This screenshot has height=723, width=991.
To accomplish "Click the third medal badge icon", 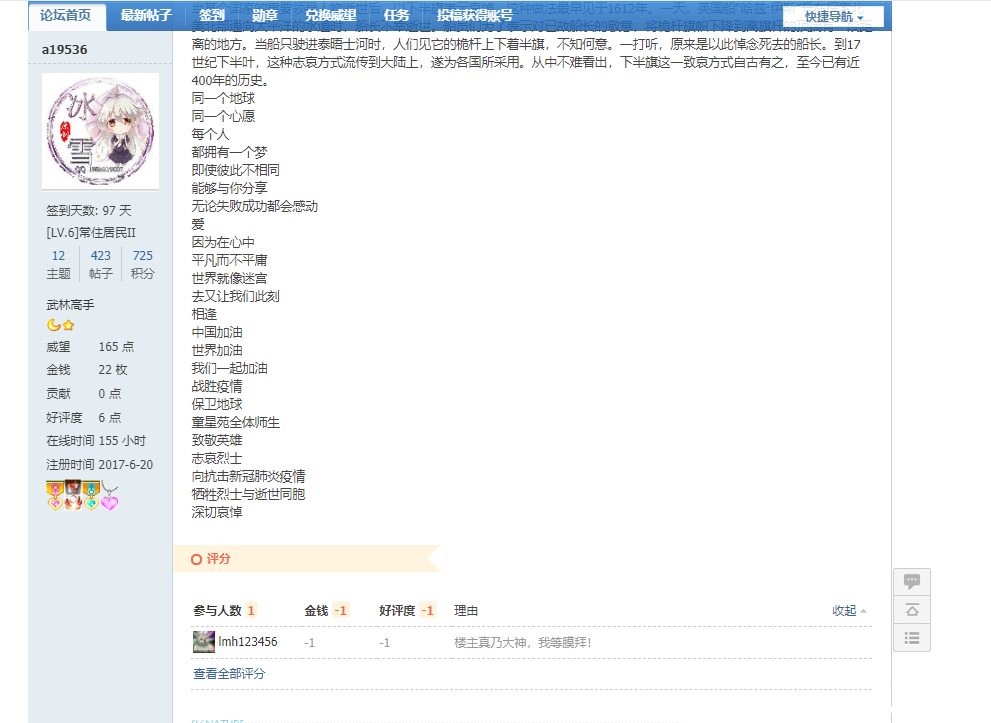I will [x=92, y=496].
